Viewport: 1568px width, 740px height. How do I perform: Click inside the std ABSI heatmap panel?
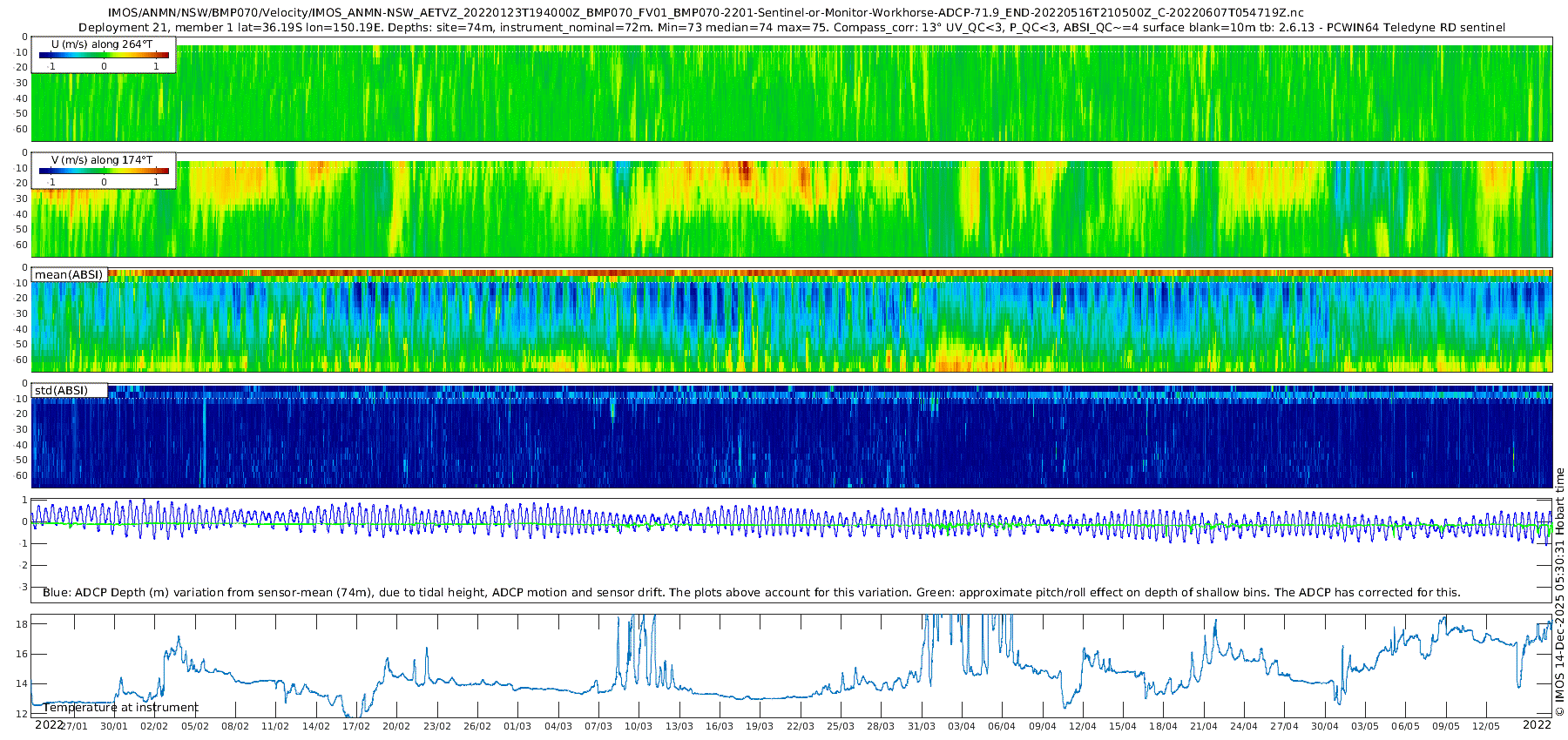(x=791, y=436)
